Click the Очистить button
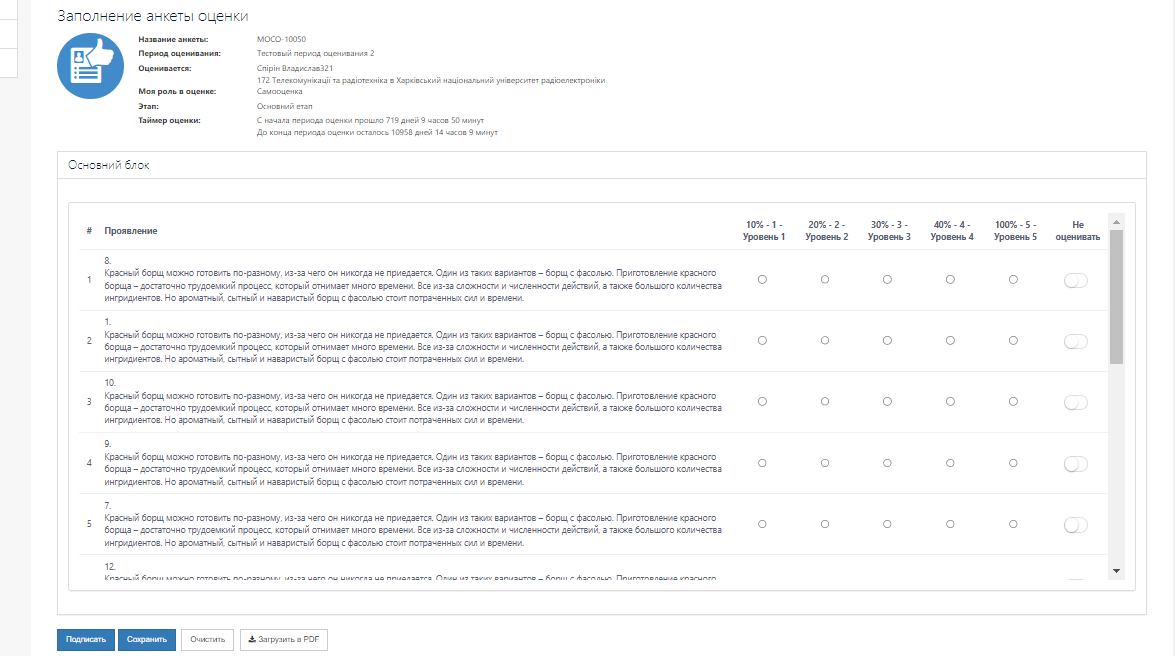 coord(208,640)
